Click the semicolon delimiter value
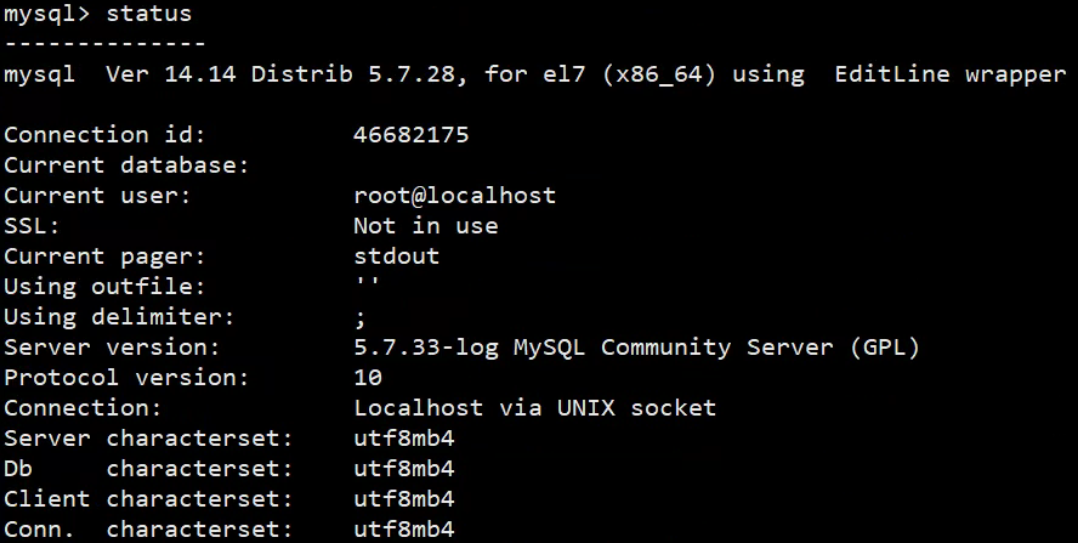The height and width of the screenshot is (543, 1078). pos(360,318)
